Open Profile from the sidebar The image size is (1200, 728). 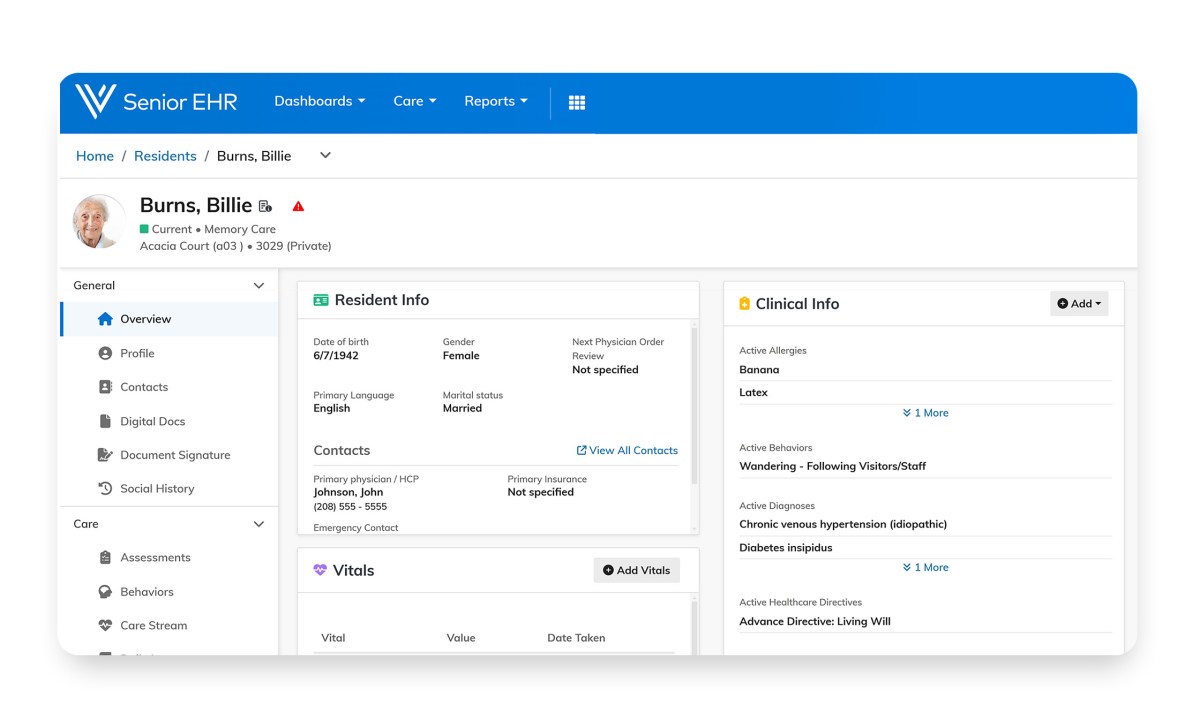point(137,353)
